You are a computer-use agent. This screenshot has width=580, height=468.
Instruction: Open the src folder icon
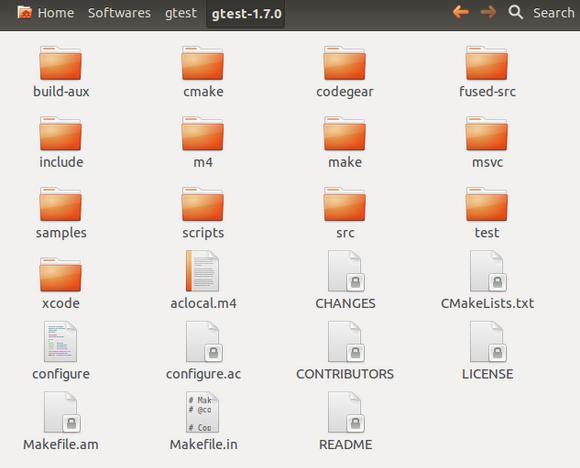(x=345, y=204)
